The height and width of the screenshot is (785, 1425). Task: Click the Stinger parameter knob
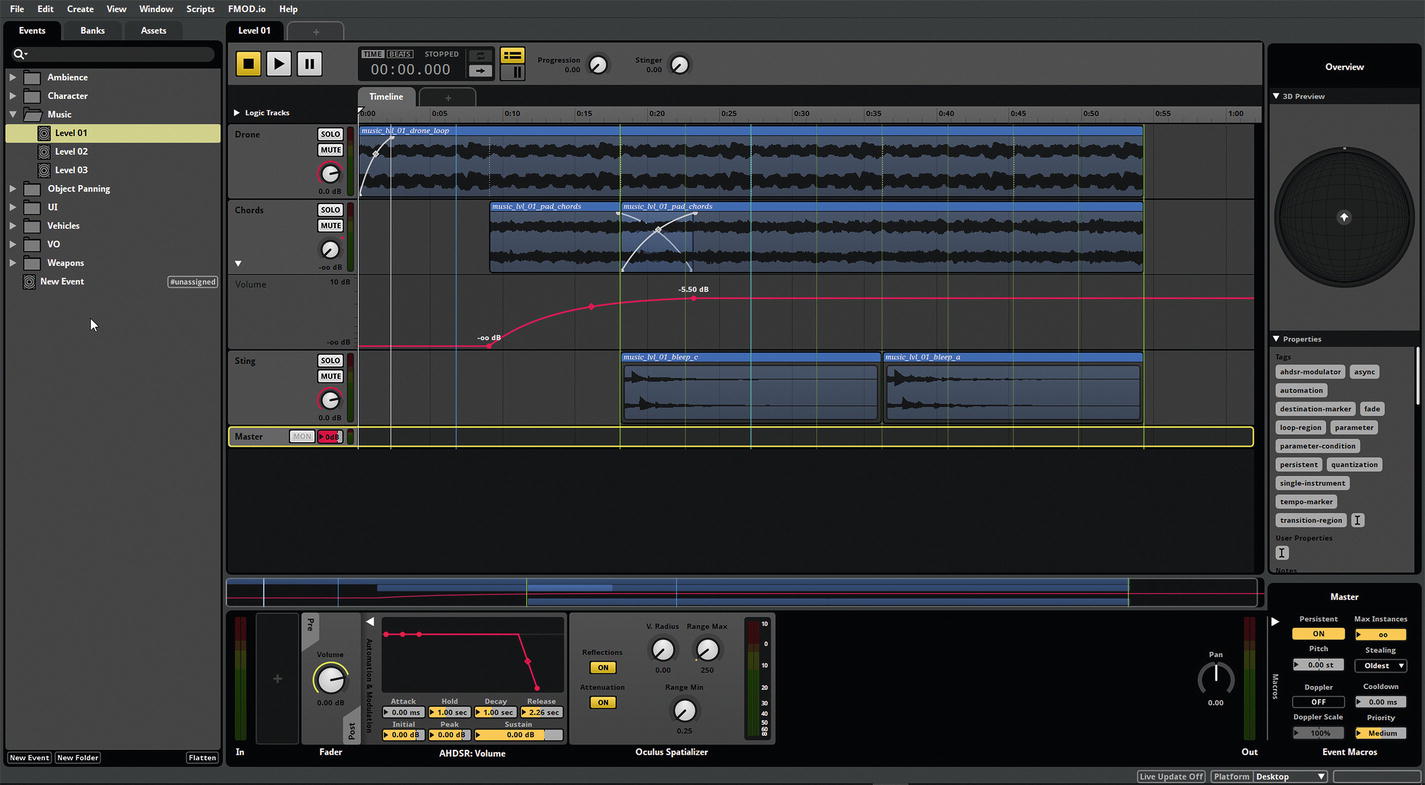tap(679, 65)
